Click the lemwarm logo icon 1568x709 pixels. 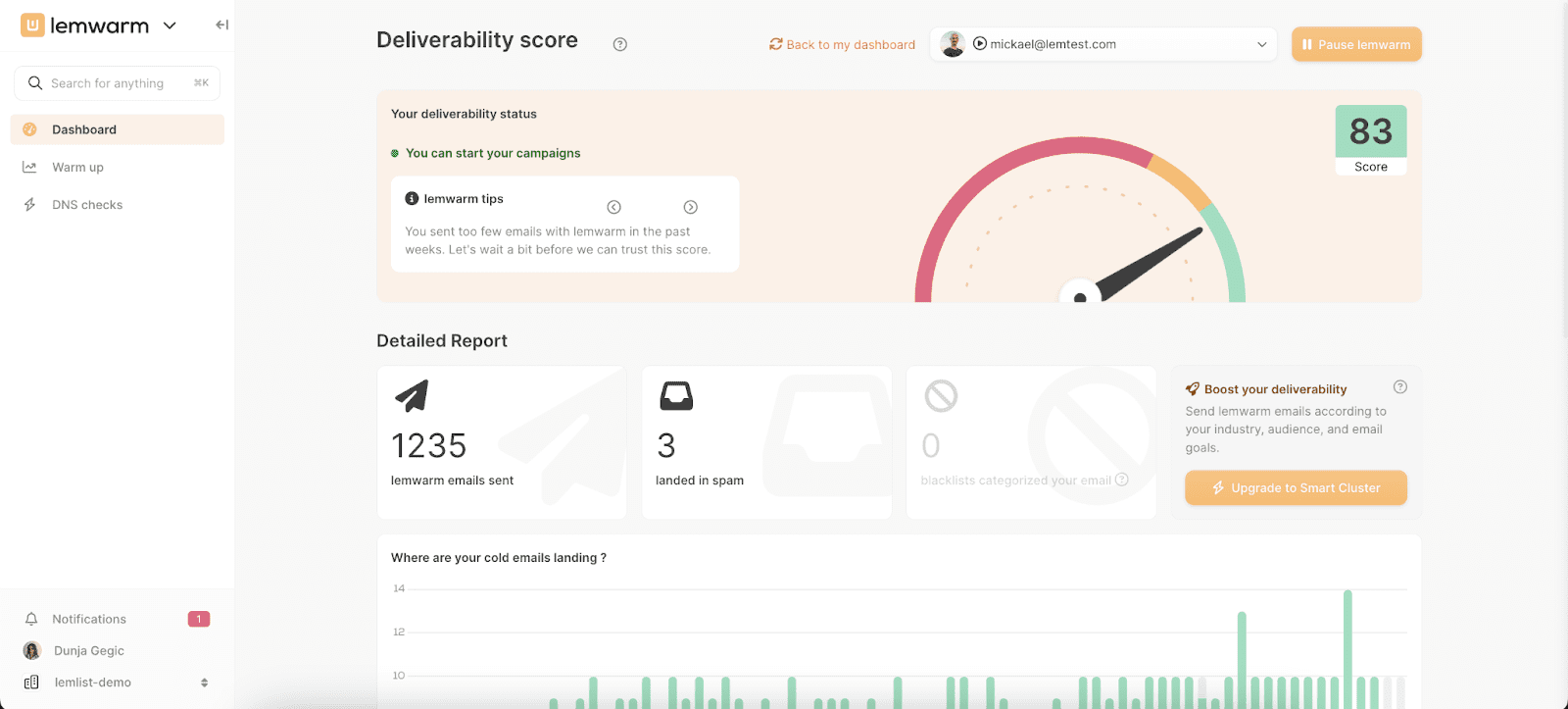click(32, 25)
